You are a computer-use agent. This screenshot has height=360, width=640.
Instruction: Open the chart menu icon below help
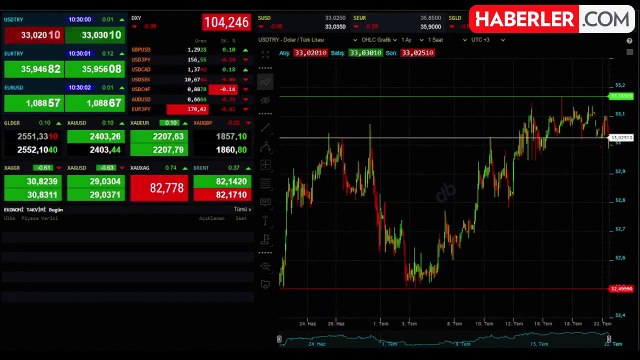[x=629, y=52]
